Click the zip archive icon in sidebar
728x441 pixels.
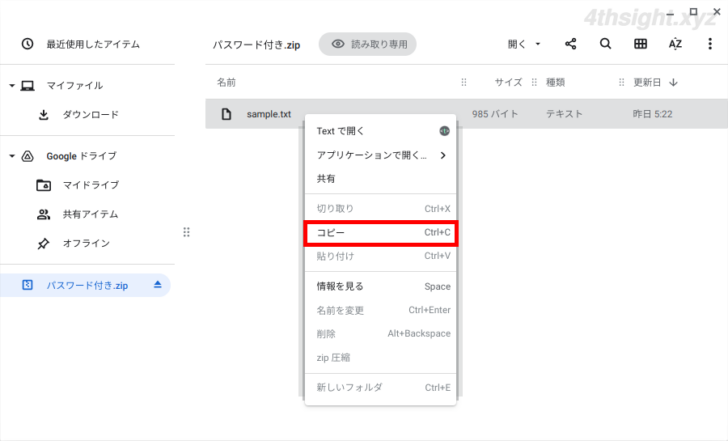click(x=27, y=285)
